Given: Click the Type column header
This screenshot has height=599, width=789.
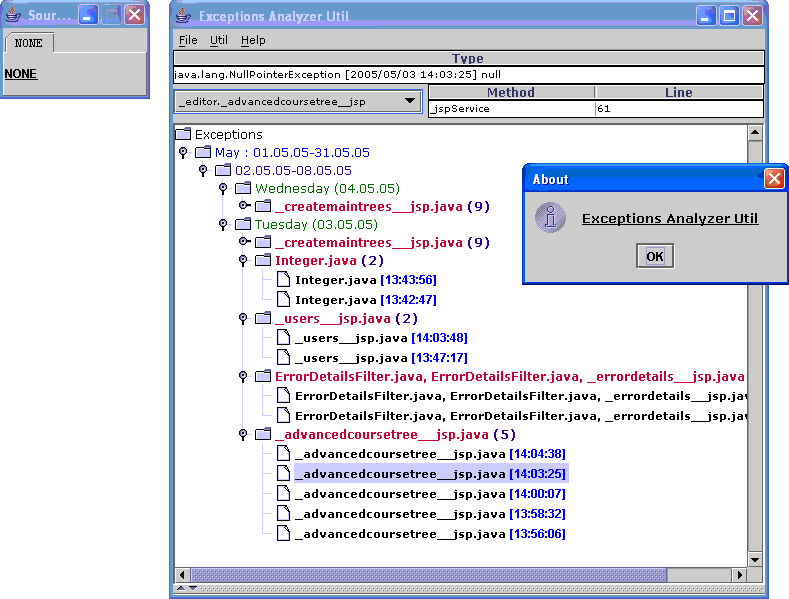Looking at the screenshot, I should coord(468,58).
